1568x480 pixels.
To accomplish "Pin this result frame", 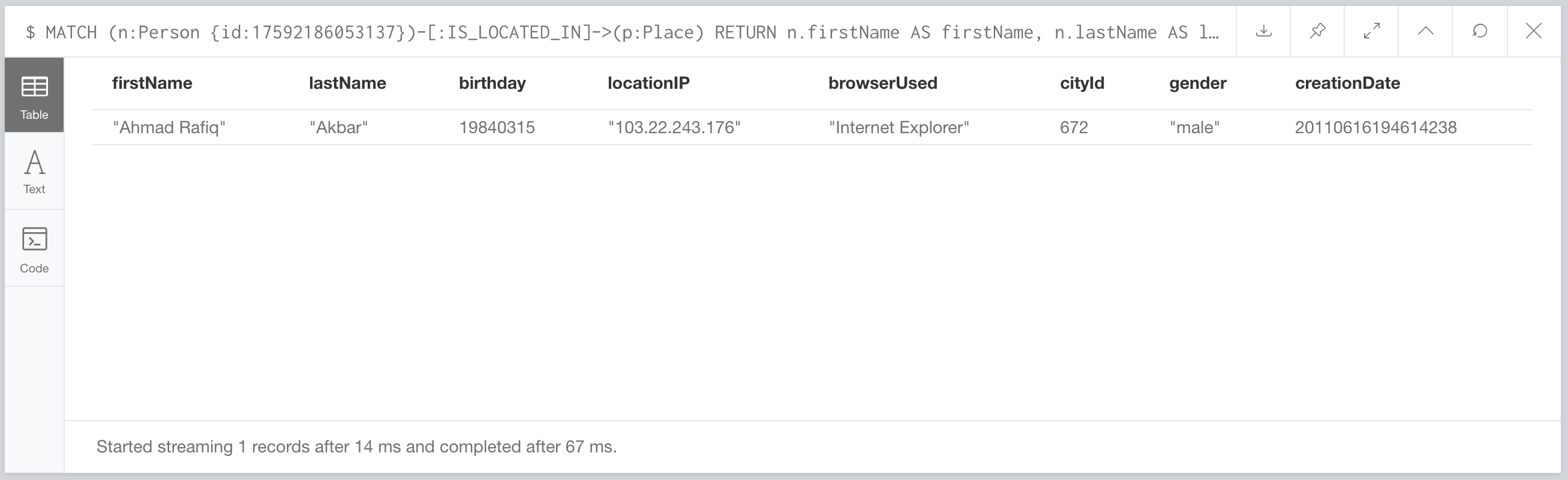I will [1318, 31].
